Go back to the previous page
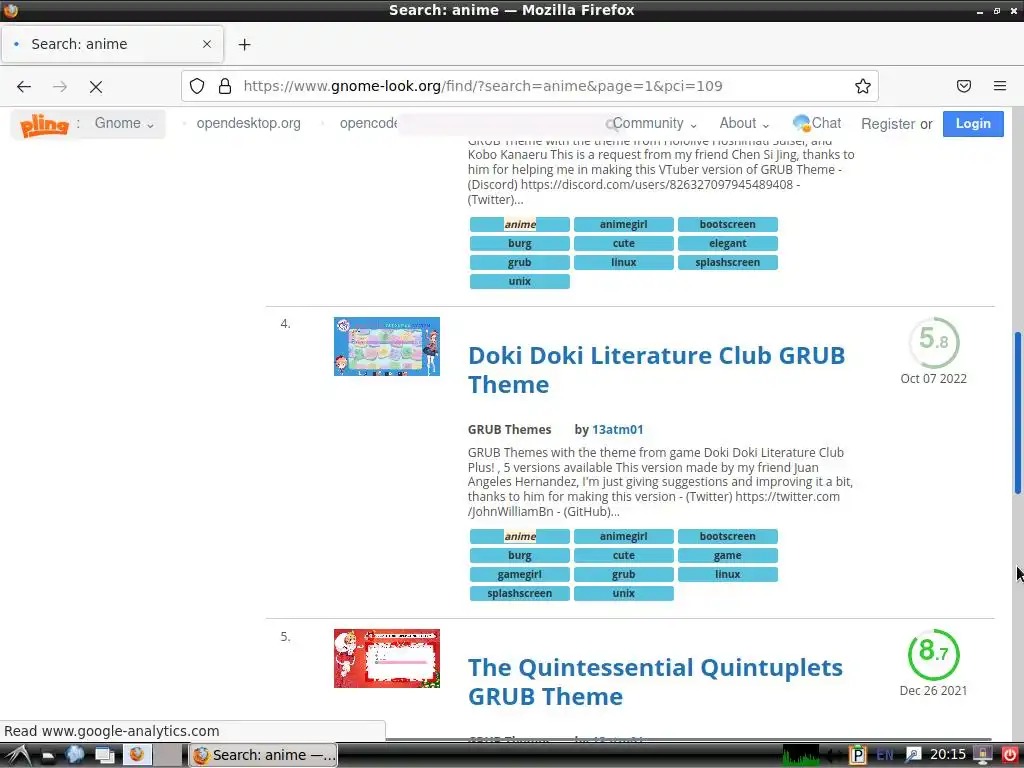 24,86
